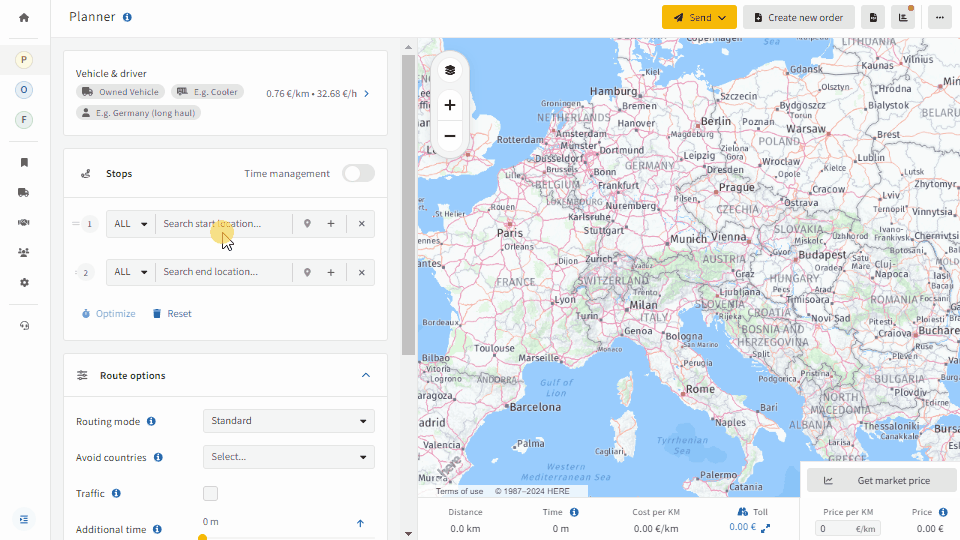Click panel scrollbar down arrow
The image size is (960, 540).
point(408,534)
